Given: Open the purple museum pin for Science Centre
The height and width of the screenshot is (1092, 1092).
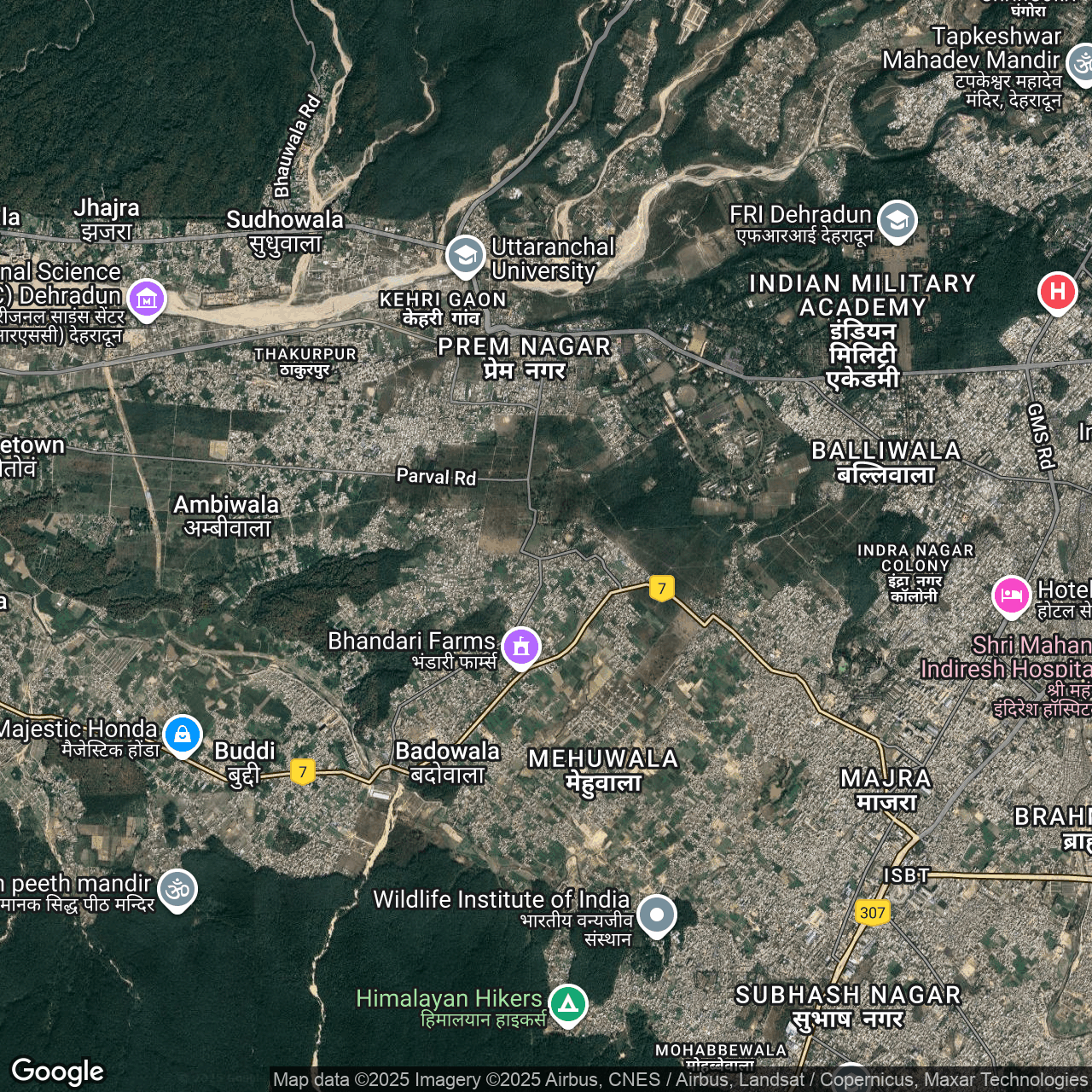Looking at the screenshot, I should tap(147, 299).
